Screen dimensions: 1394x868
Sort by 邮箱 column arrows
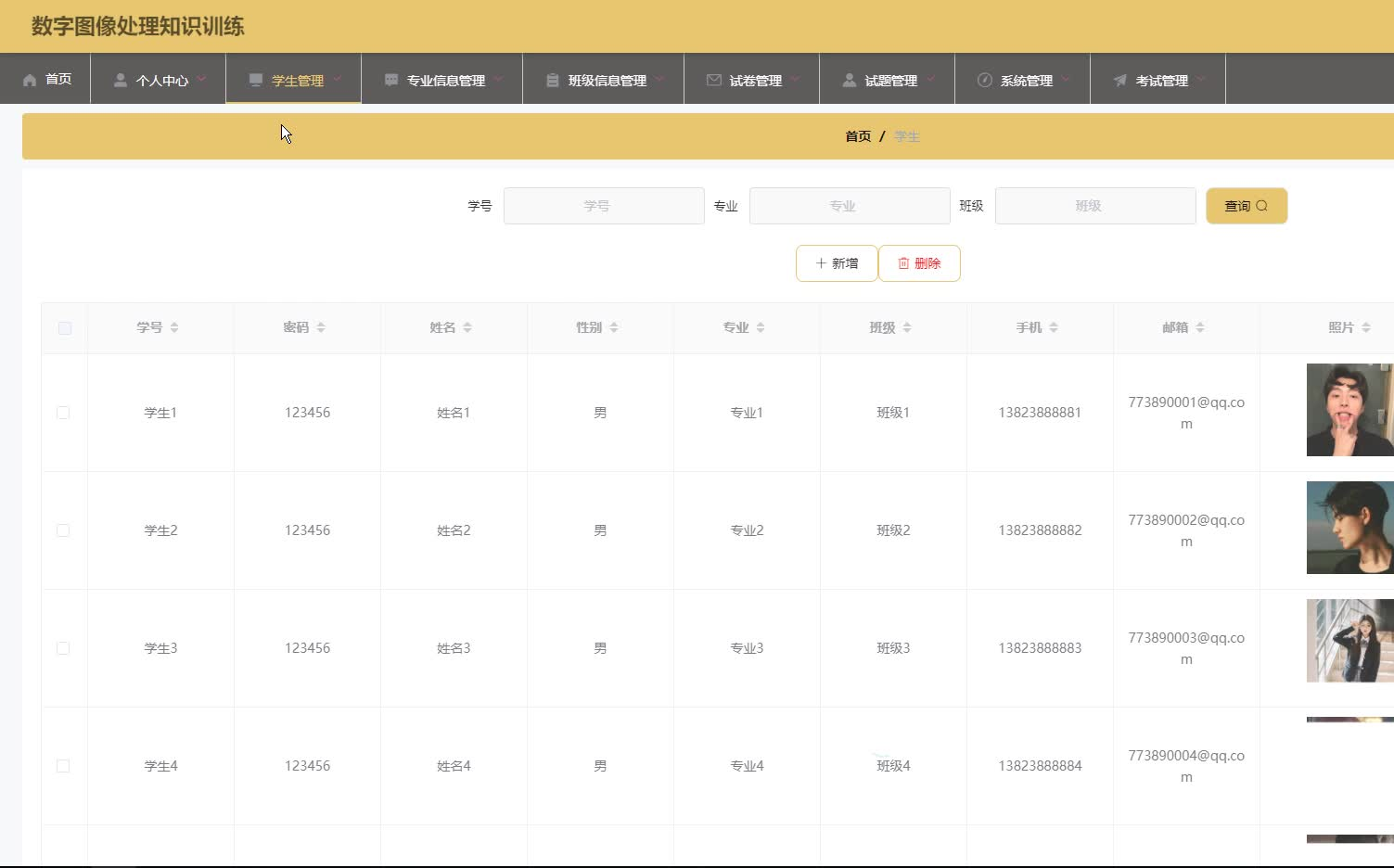[x=1200, y=327]
